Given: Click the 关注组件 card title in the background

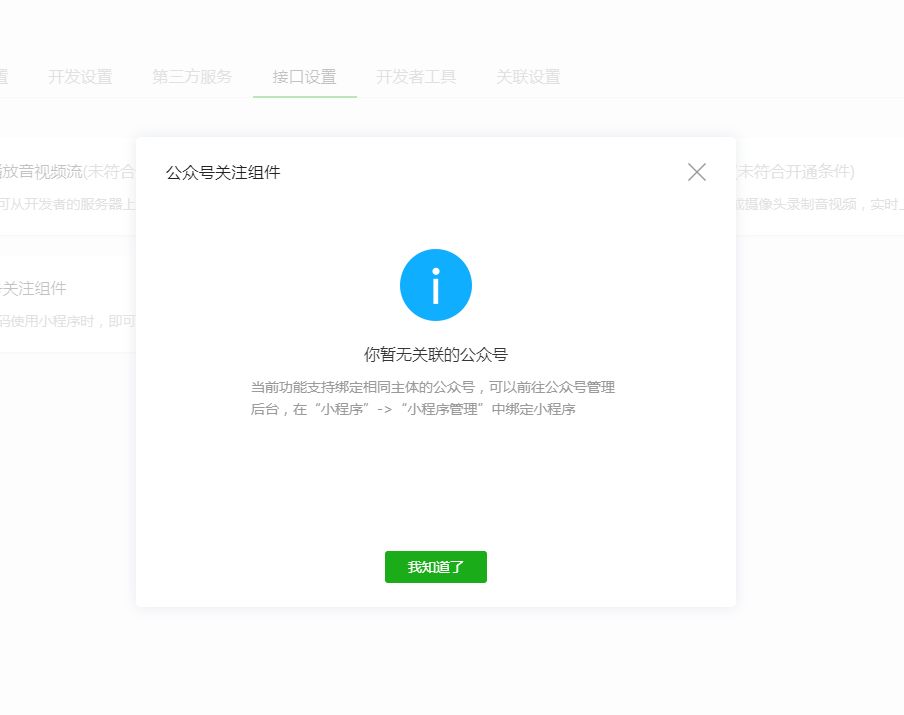Looking at the screenshot, I should (33, 288).
